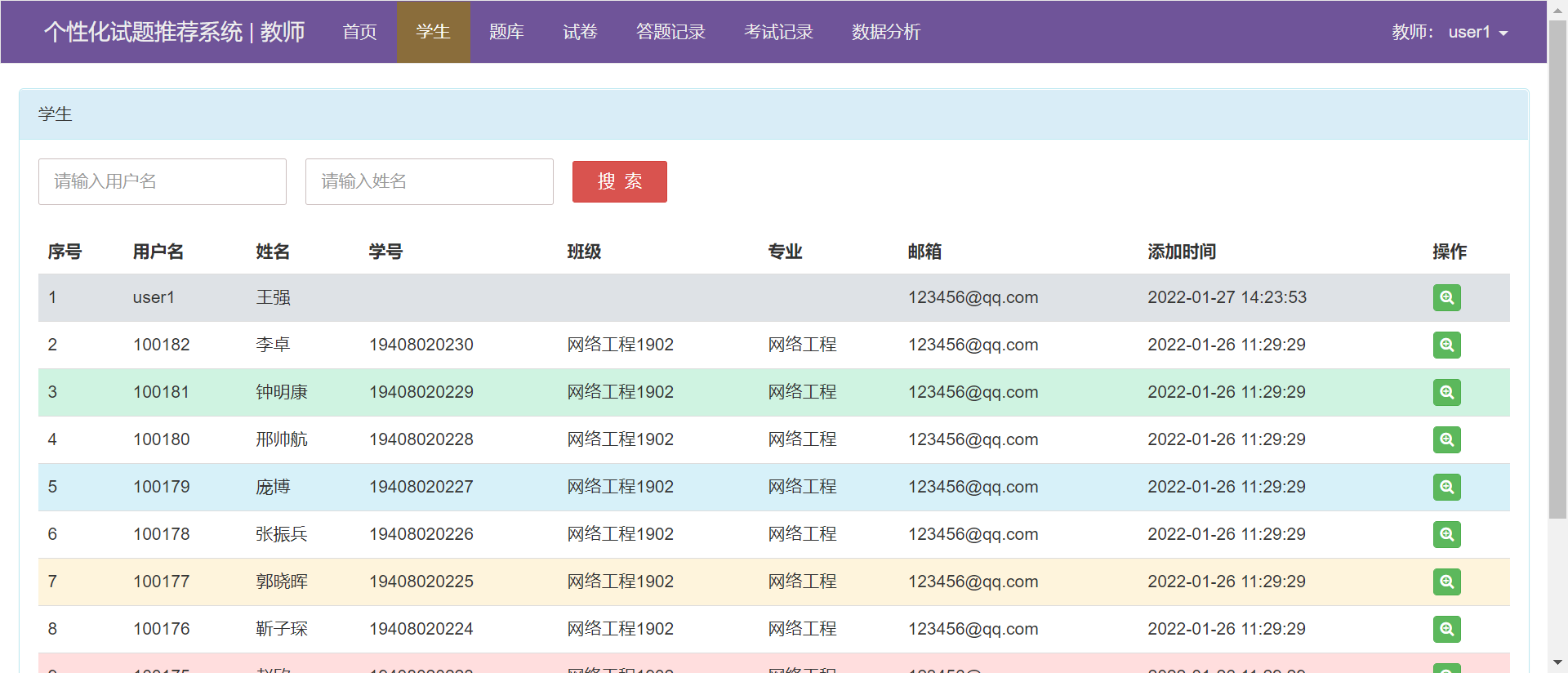1568x673 pixels.
Task: Click the 添加时间 column header
Action: click(1182, 252)
